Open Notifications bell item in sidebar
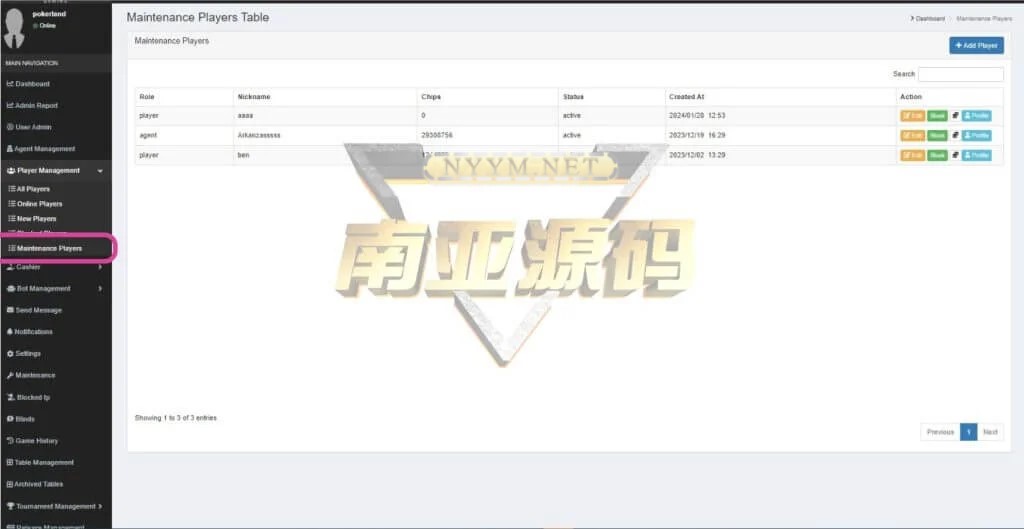The image size is (1024, 529). (x=34, y=332)
